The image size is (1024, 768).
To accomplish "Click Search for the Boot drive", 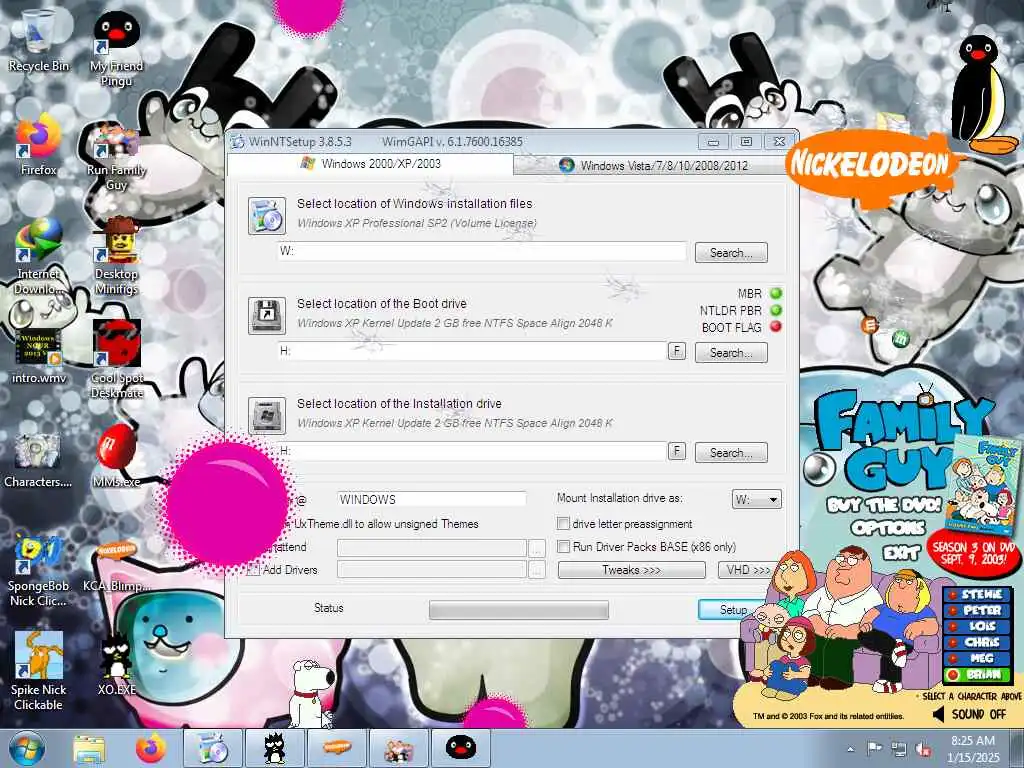I will [731, 353].
